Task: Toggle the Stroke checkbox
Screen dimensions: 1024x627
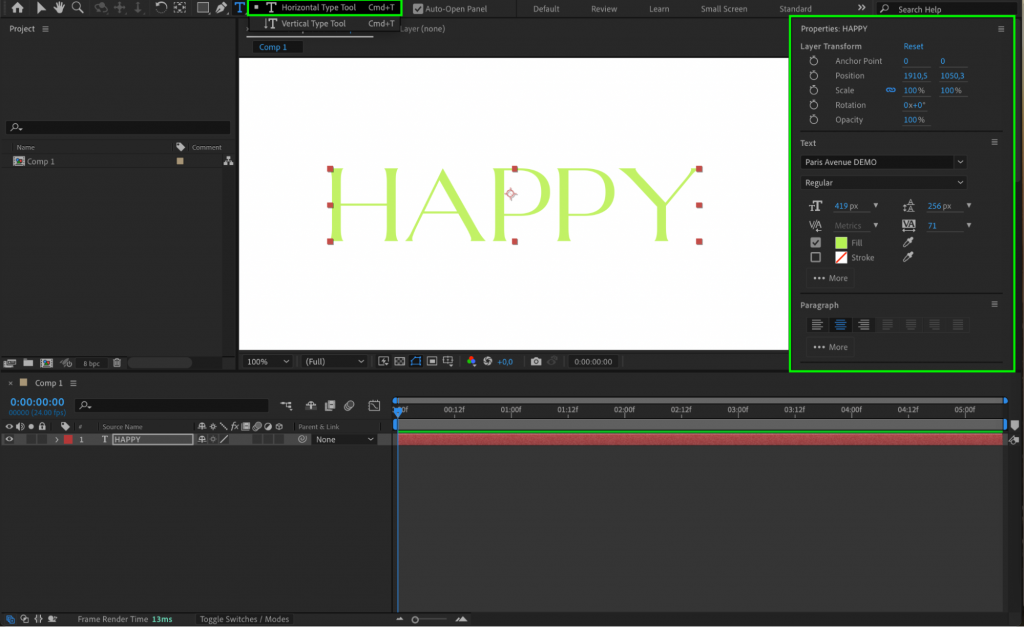Action: (817, 257)
